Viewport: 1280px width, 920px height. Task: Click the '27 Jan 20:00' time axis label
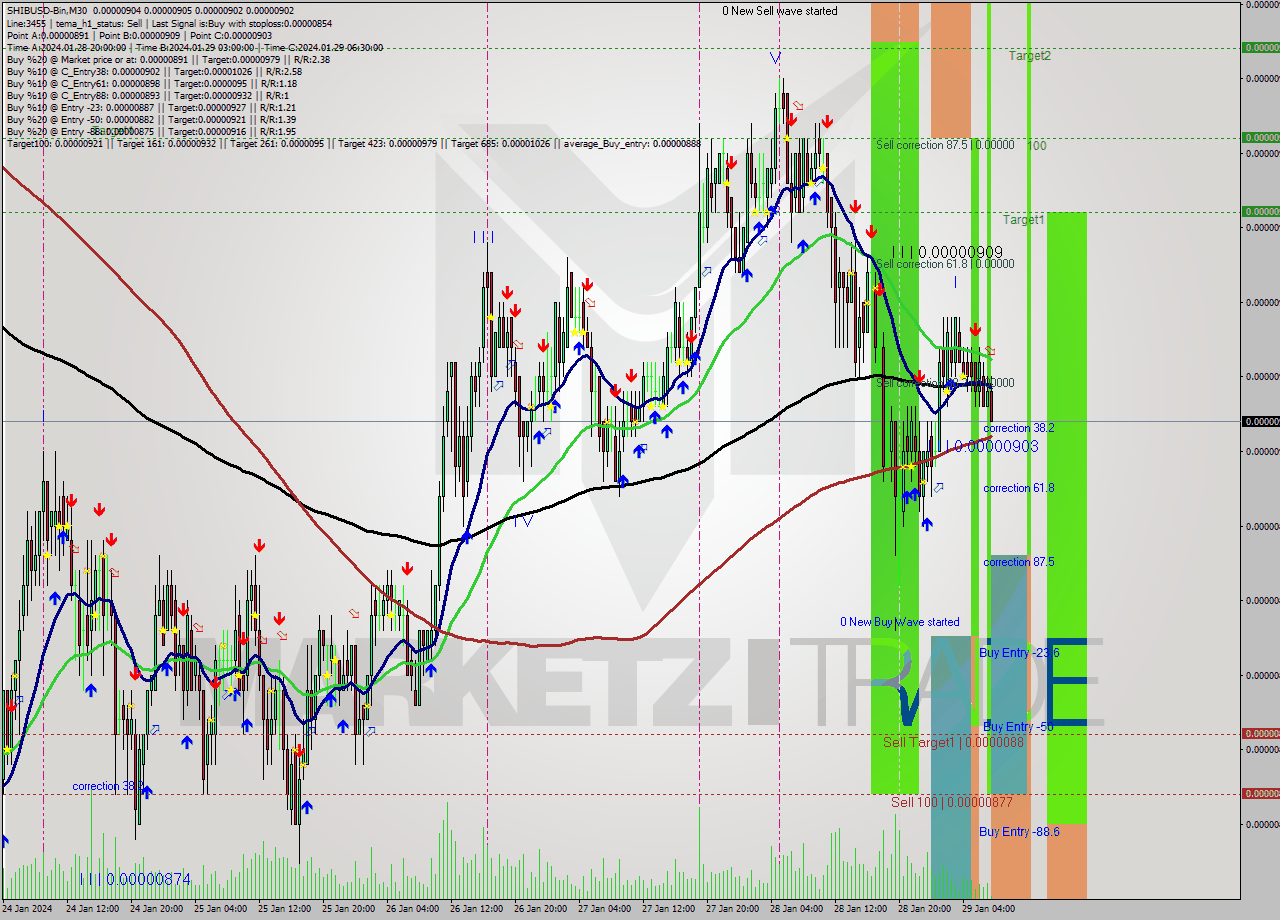(733, 909)
